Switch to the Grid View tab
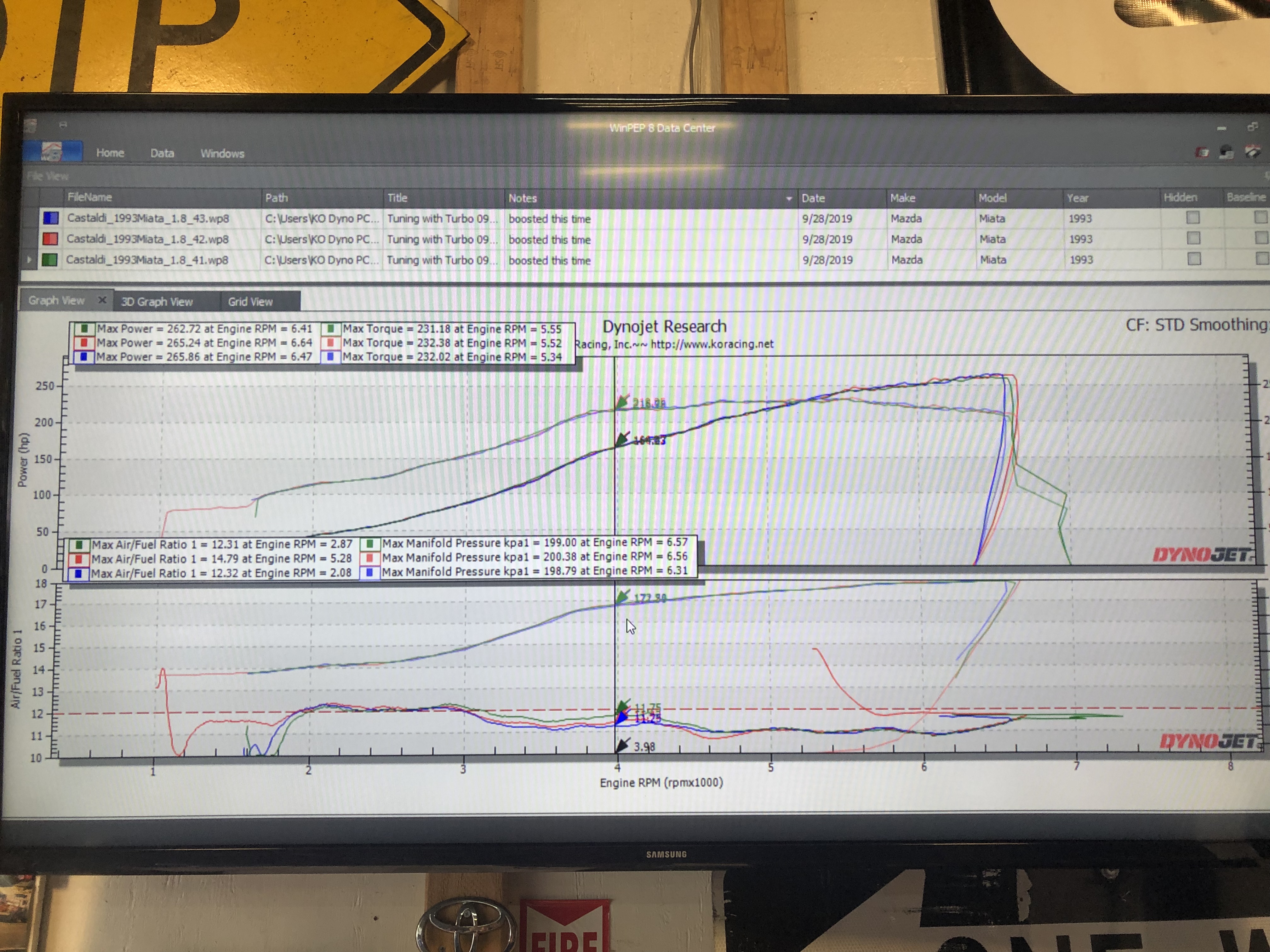Image resolution: width=1270 pixels, height=952 pixels. tap(250, 301)
